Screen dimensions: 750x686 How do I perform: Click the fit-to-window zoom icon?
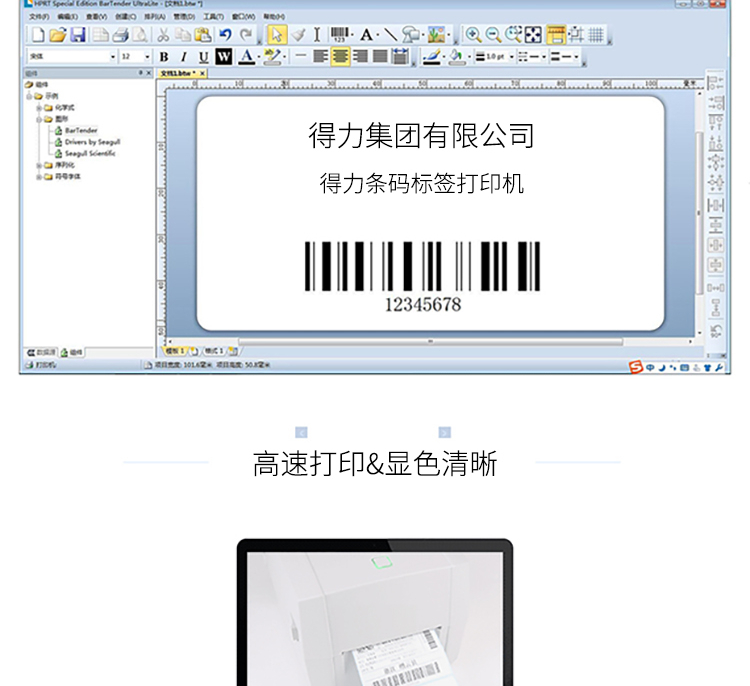533,35
